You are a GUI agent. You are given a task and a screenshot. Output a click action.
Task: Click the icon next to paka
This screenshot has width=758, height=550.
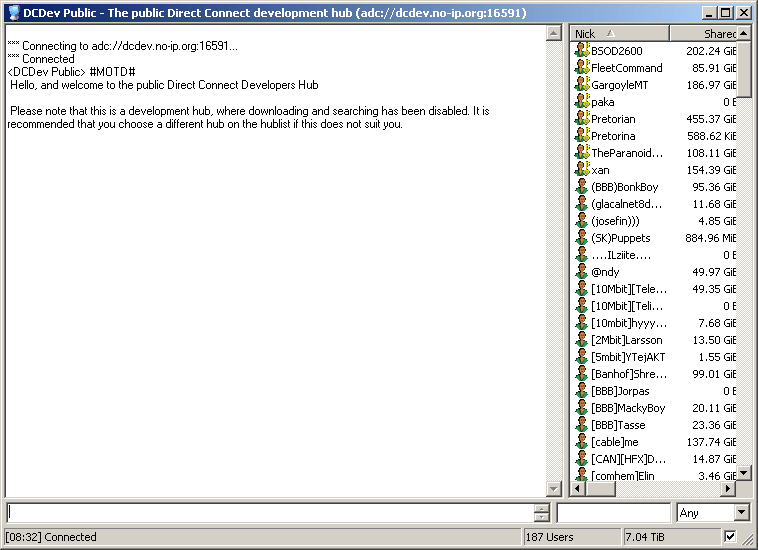coord(582,101)
